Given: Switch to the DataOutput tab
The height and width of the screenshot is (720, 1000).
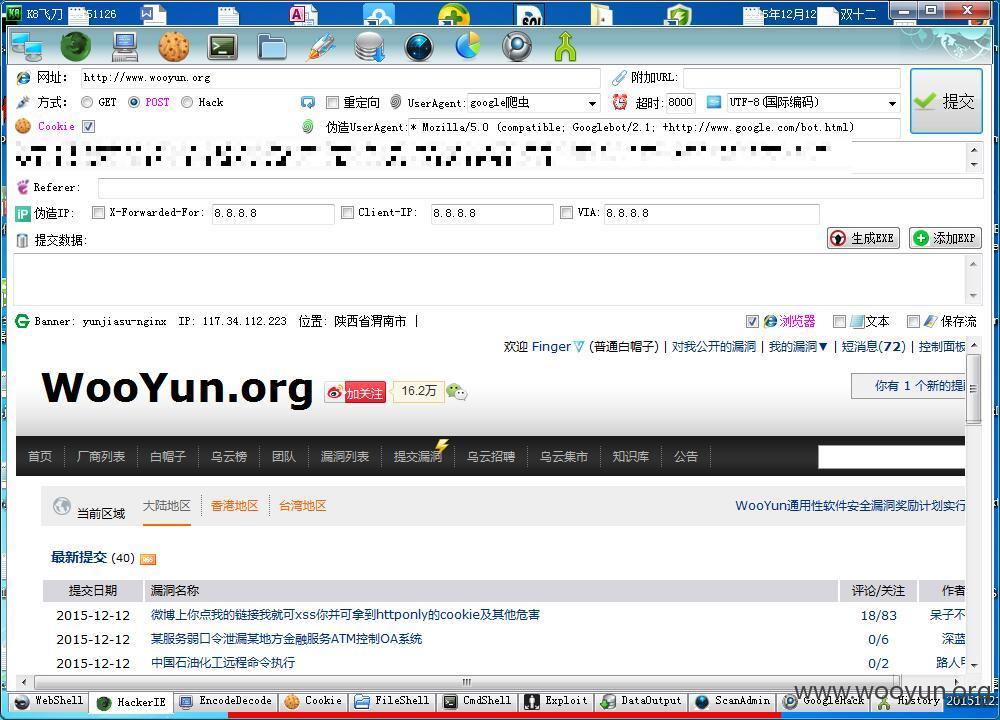Looking at the screenshot, I should coord(642,701).
